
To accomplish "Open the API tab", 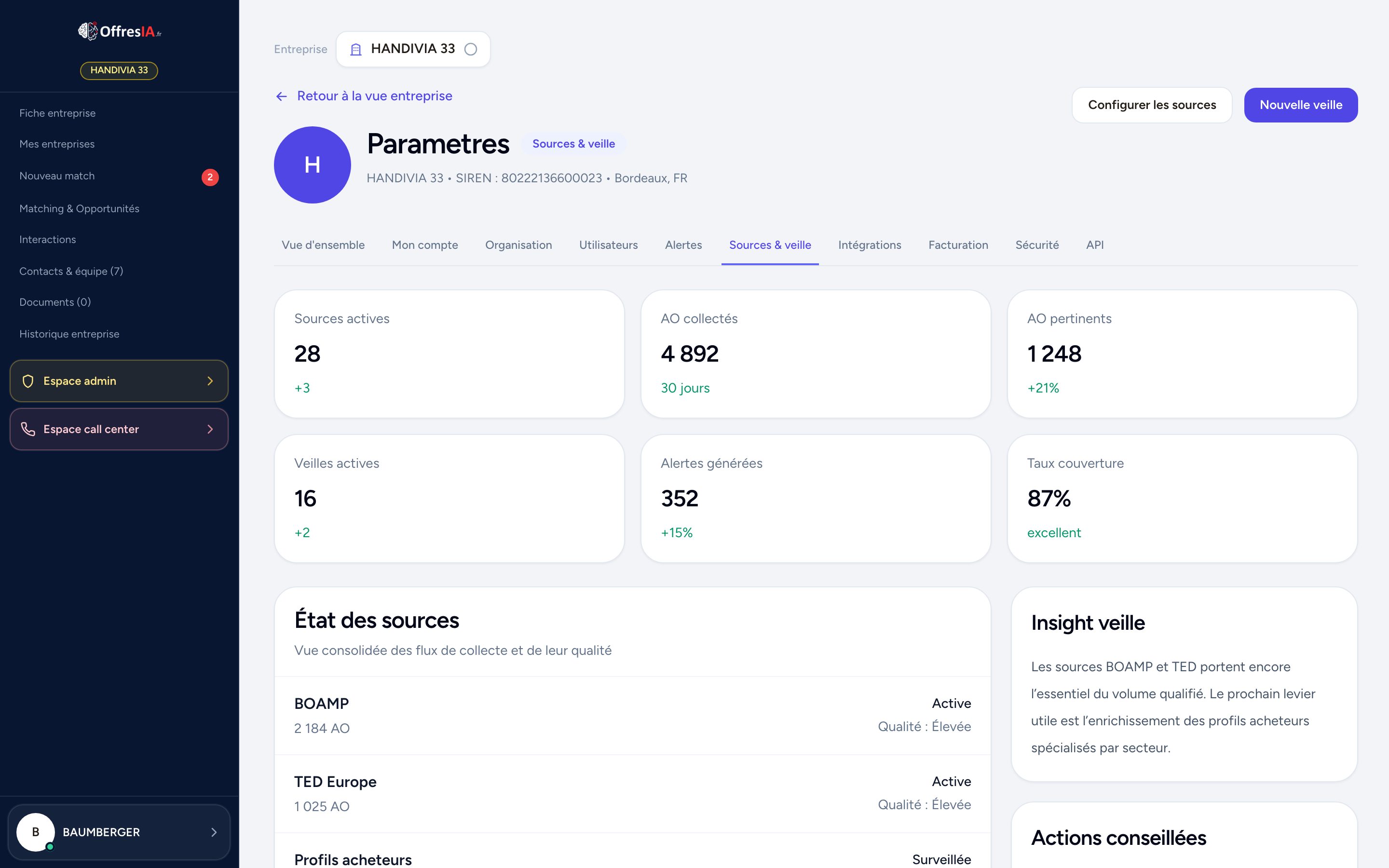I will pos(1094,245).
